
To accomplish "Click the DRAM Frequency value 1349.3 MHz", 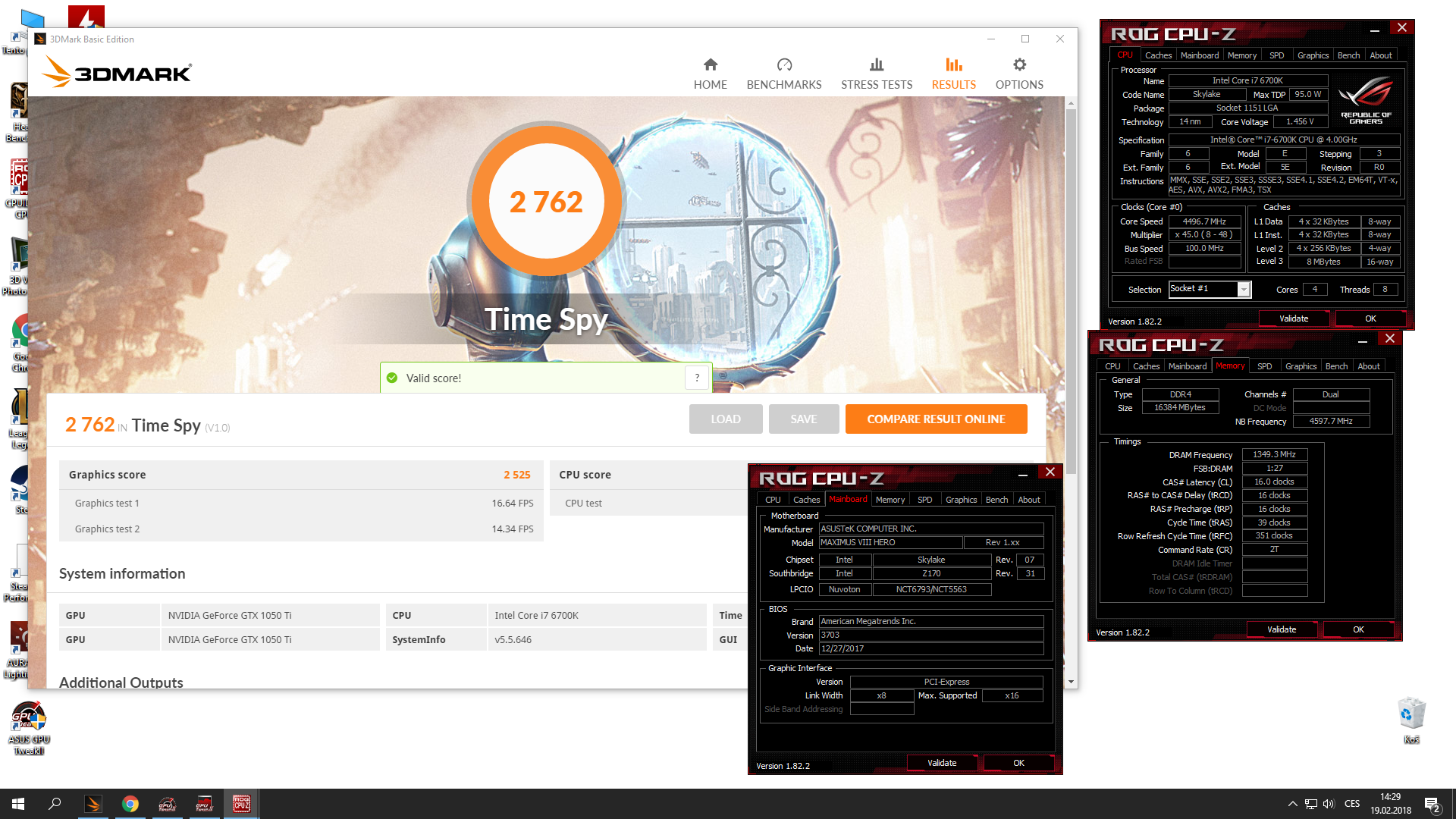I will [x=1274, y=455].
